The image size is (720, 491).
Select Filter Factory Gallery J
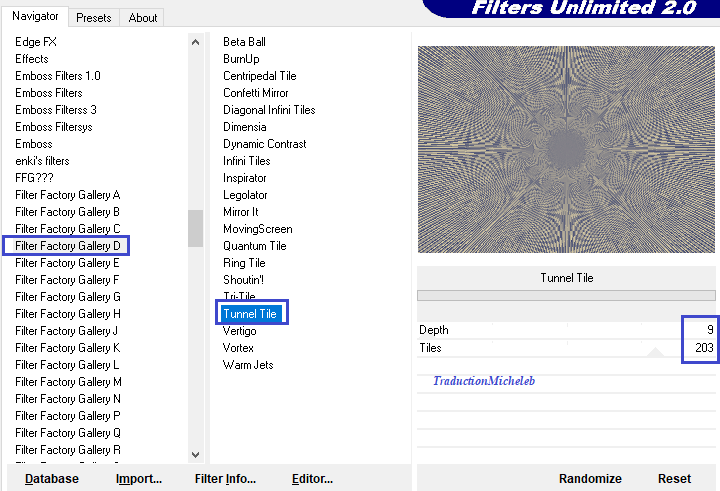tap(67, 331)
